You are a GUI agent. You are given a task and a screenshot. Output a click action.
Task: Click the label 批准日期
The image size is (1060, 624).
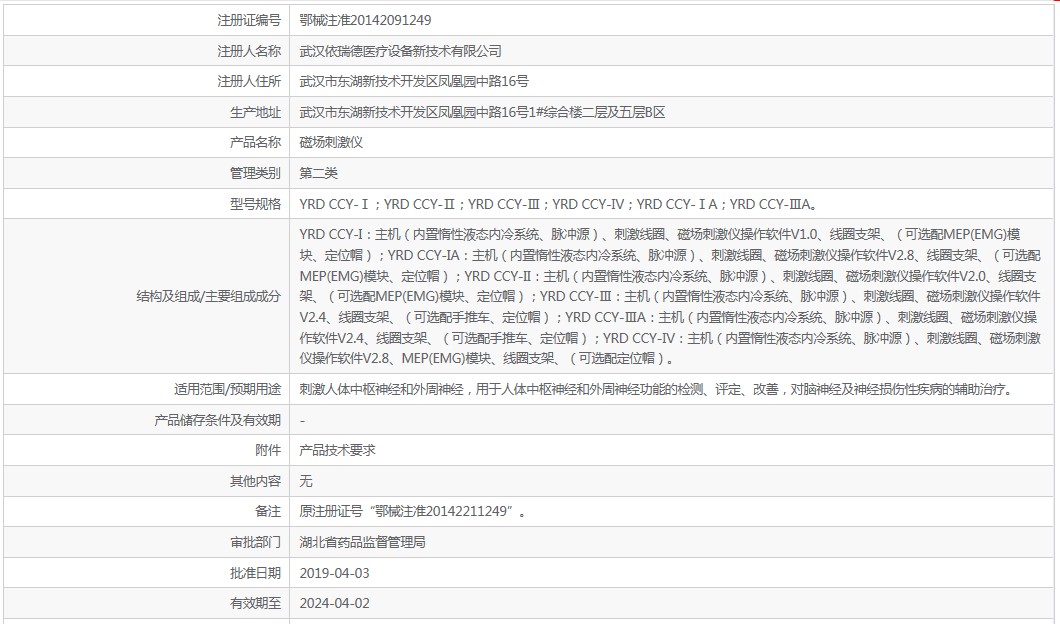(x=255, y=573)
